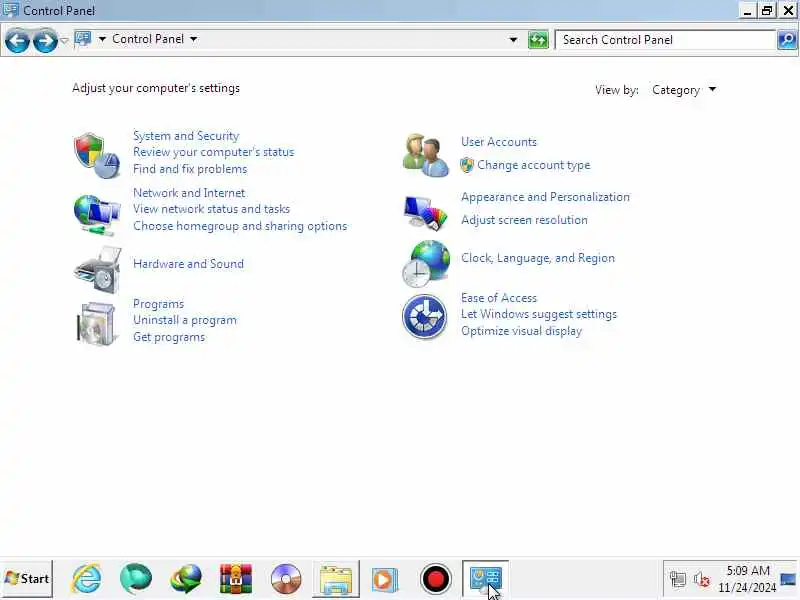Click the muted volume tray icon
This screenshot has height=600, width=800.
(702, 579)
